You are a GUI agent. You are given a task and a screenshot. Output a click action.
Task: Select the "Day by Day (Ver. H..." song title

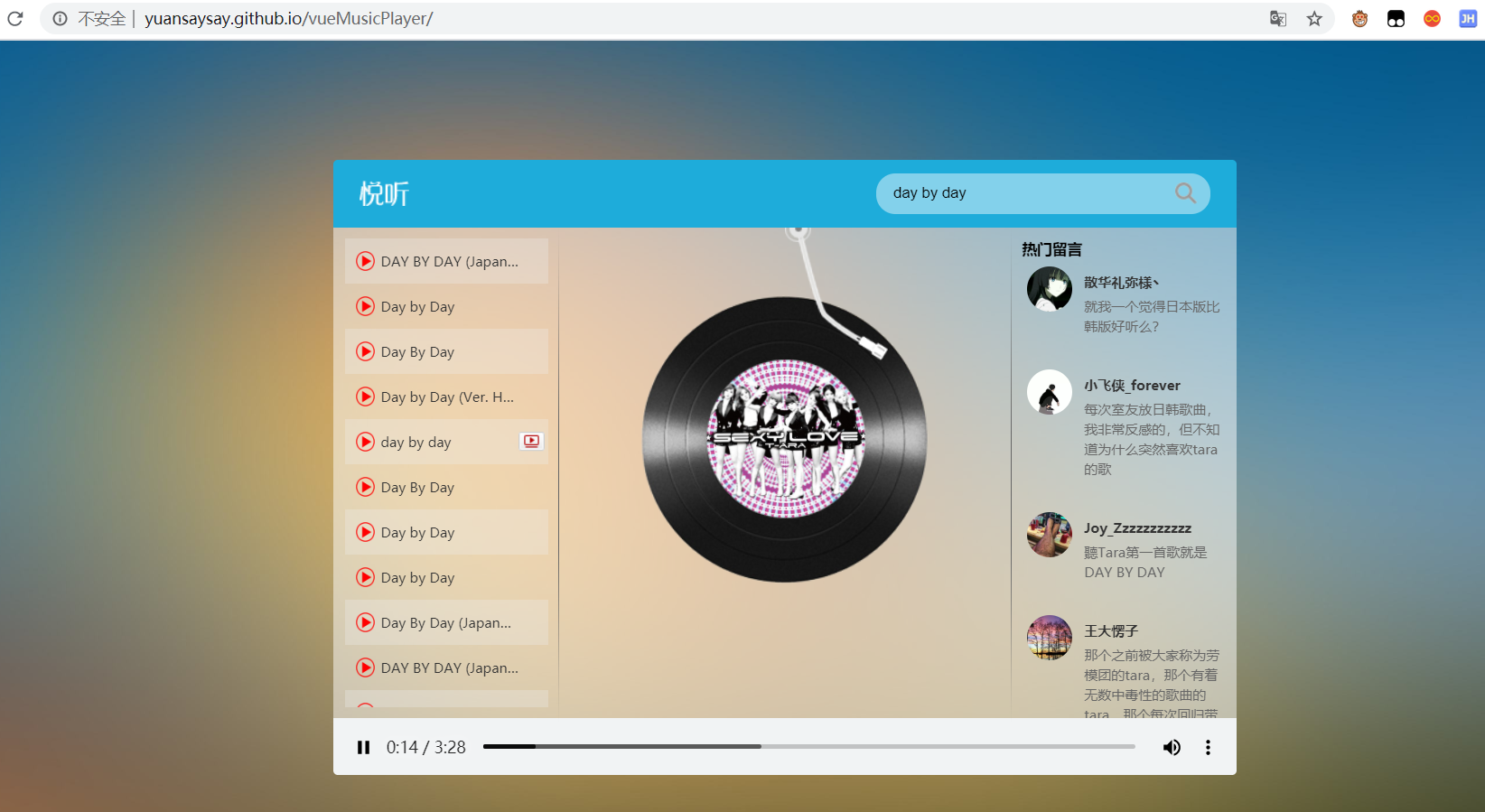(x=447, y=397)
